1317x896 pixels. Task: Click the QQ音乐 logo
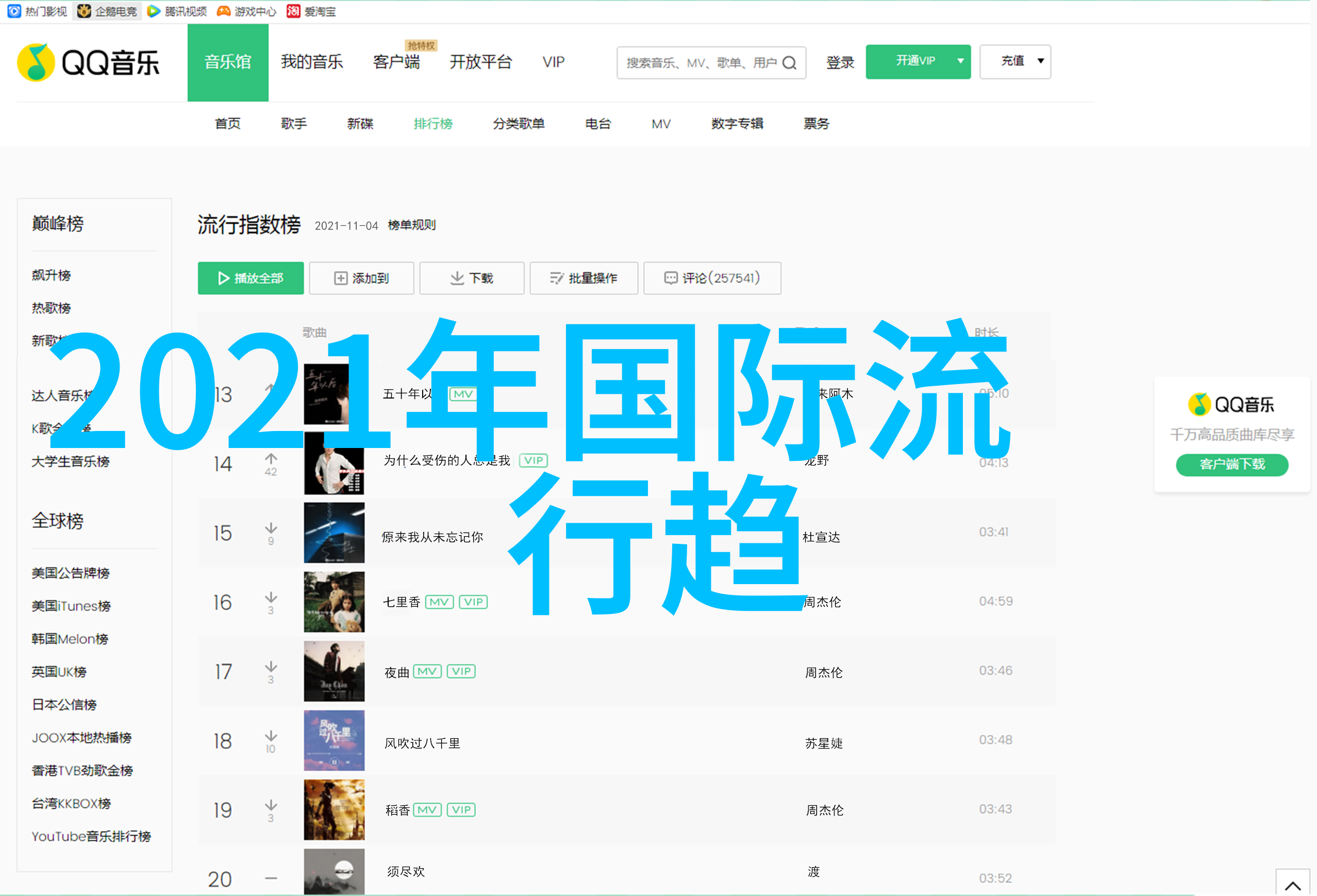click(89, 62)
